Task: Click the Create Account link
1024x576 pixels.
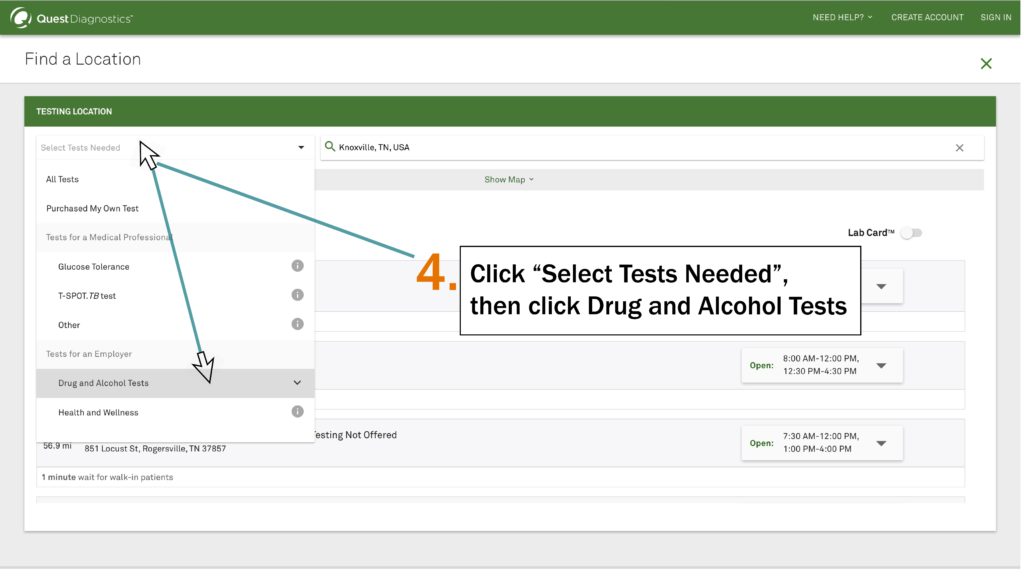Action: pos(927,18)
